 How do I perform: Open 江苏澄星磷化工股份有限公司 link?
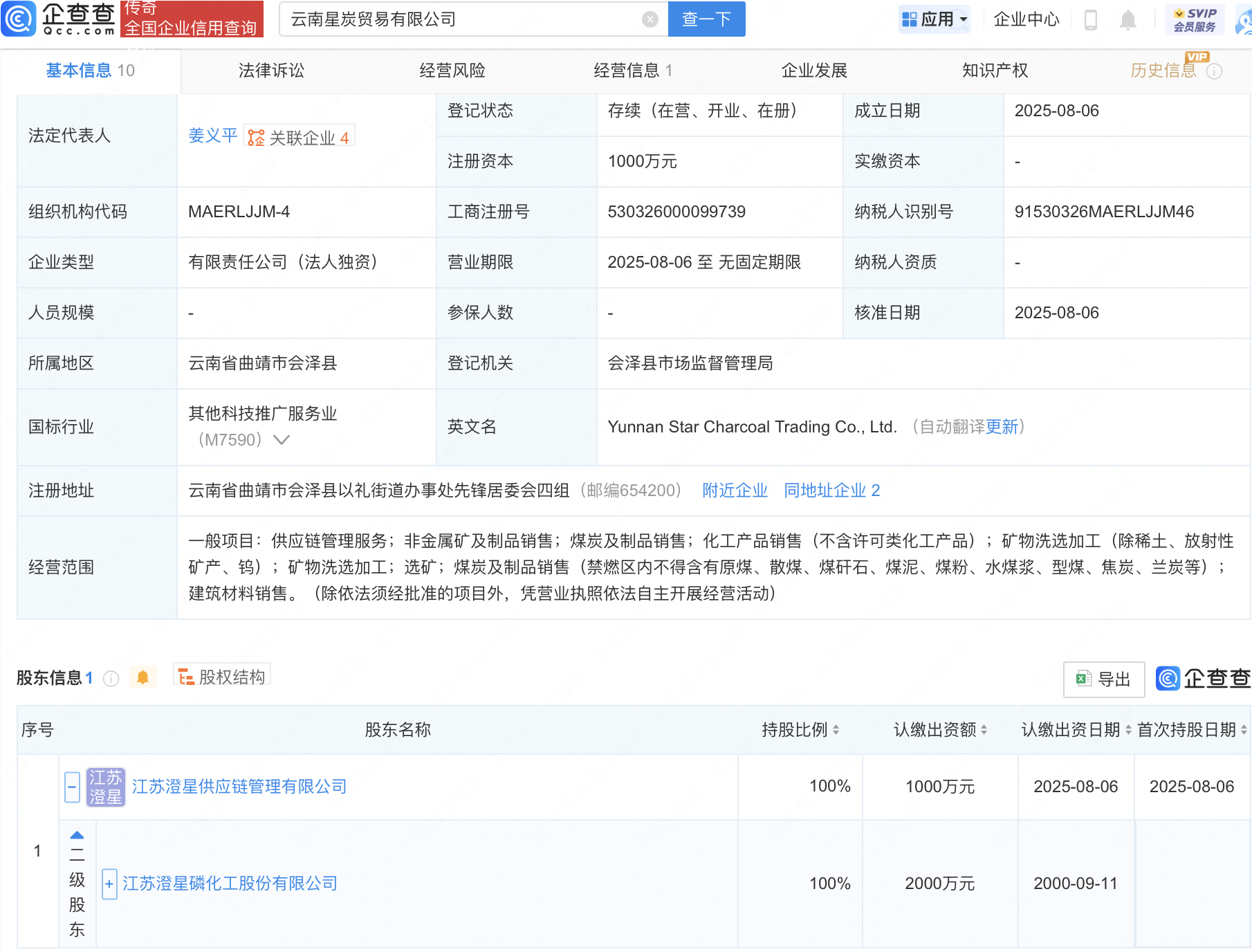pyautogui.click(x=230, y=884)
